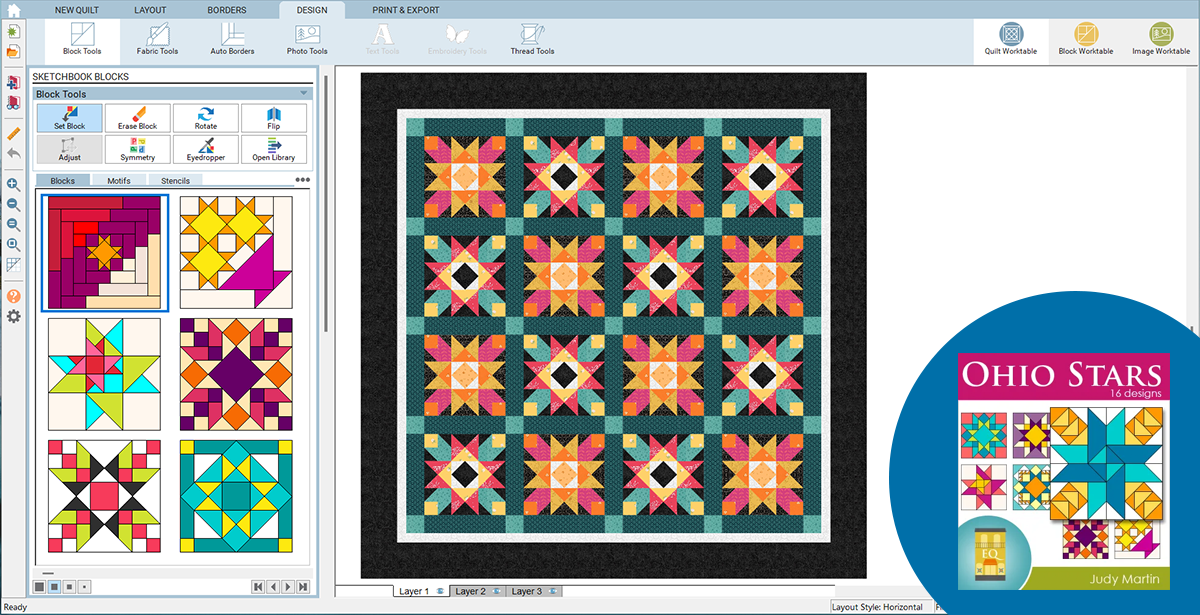
Task: Toggle Layer 2 visibility eye icon
Action: click(x=495, y=592)
